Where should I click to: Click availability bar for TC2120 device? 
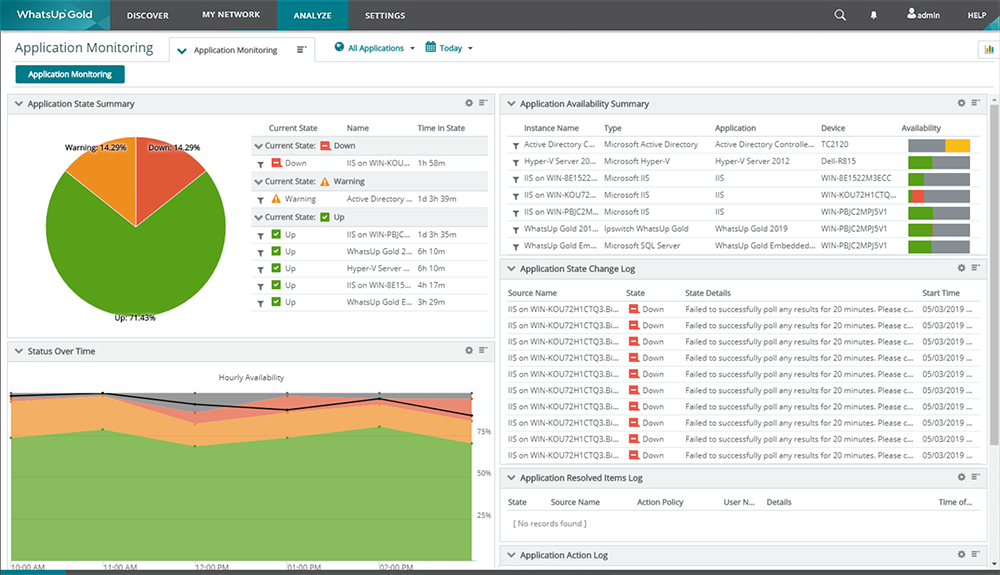[939, 146]
